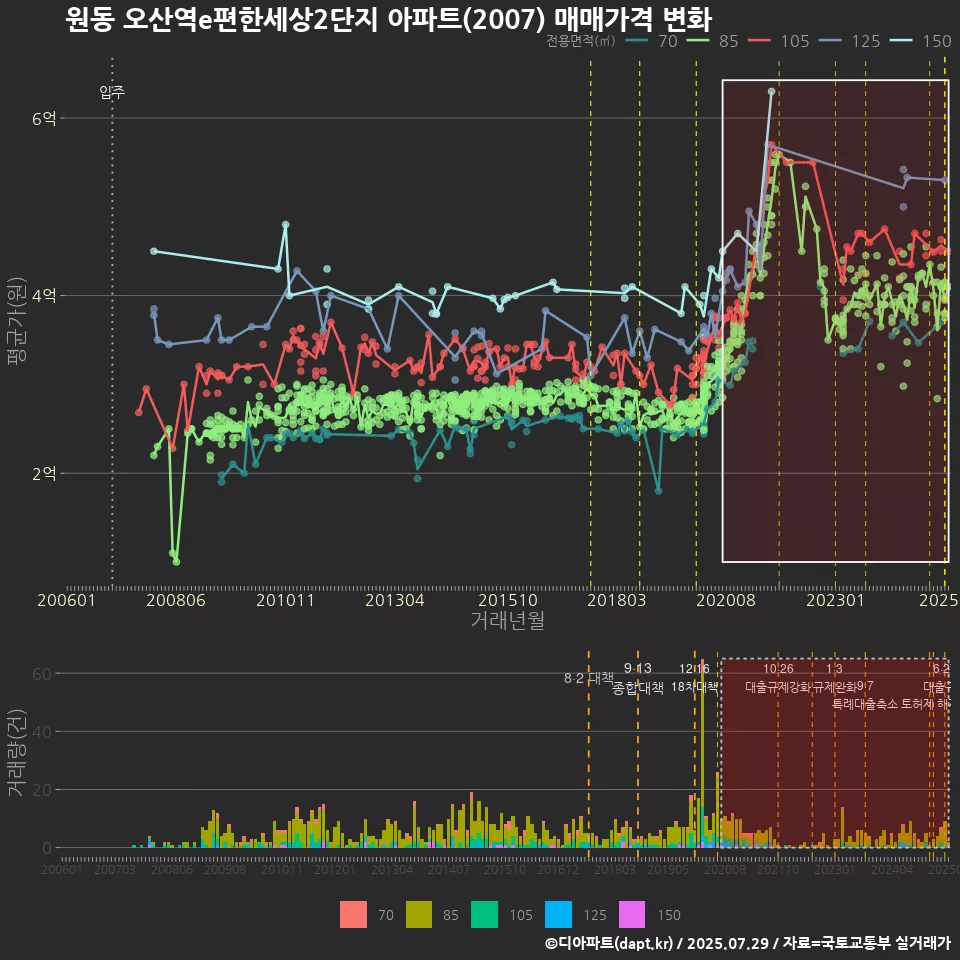Click the 특례대출축소 annotation text
The image size is (960, 960).
coord(865,704)
